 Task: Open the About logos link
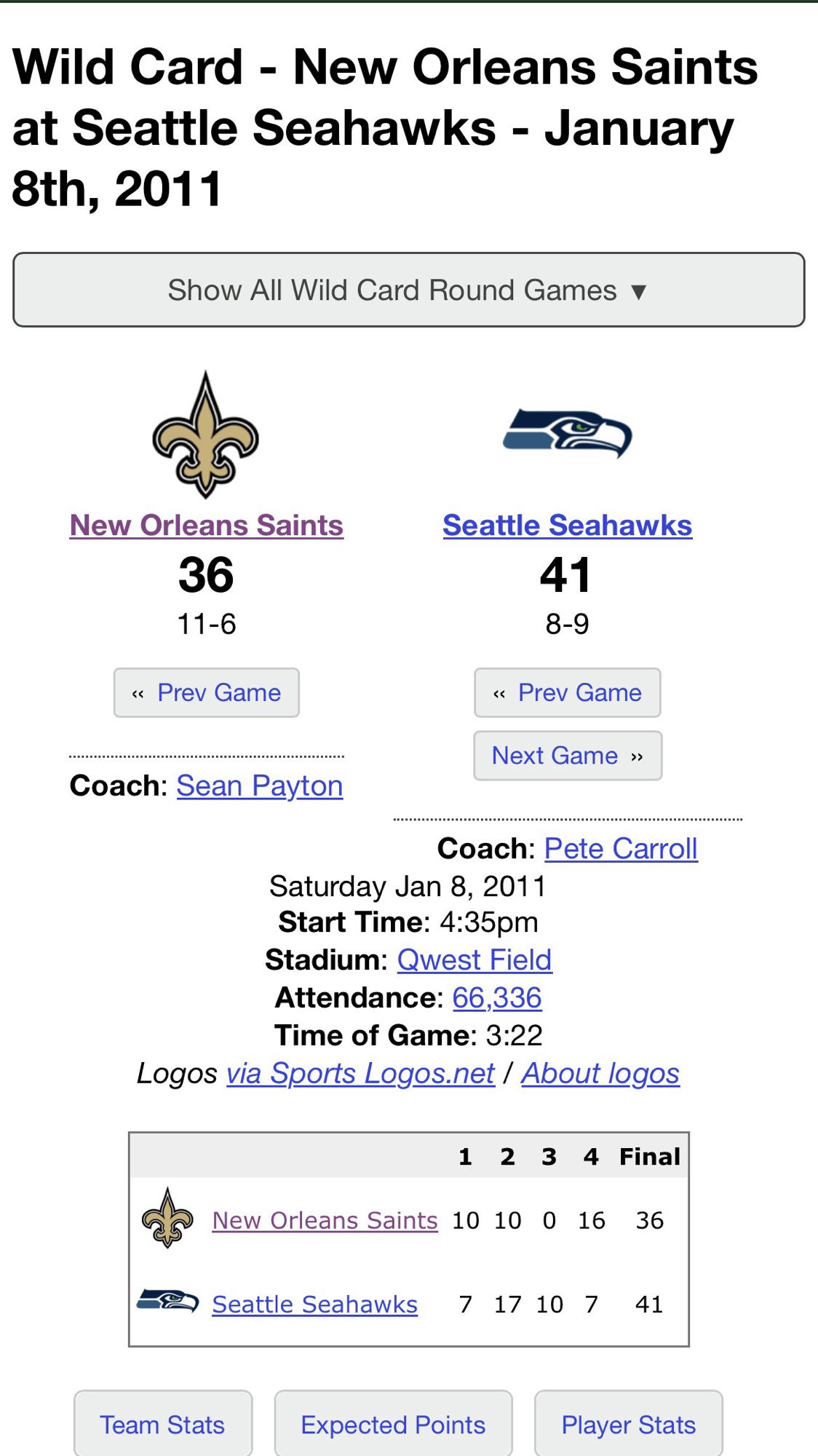click(600, 1074)
